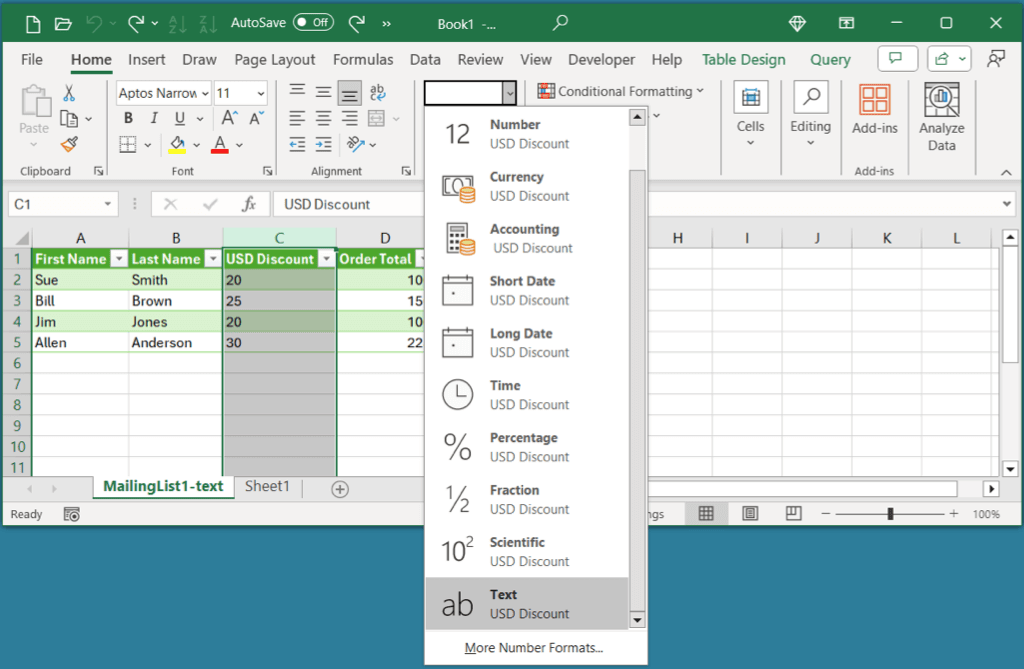Switch to Page Break Preview view
The width and height of the screenshot is (1024, 669).
pyautogui.click(x=794, y=514)
